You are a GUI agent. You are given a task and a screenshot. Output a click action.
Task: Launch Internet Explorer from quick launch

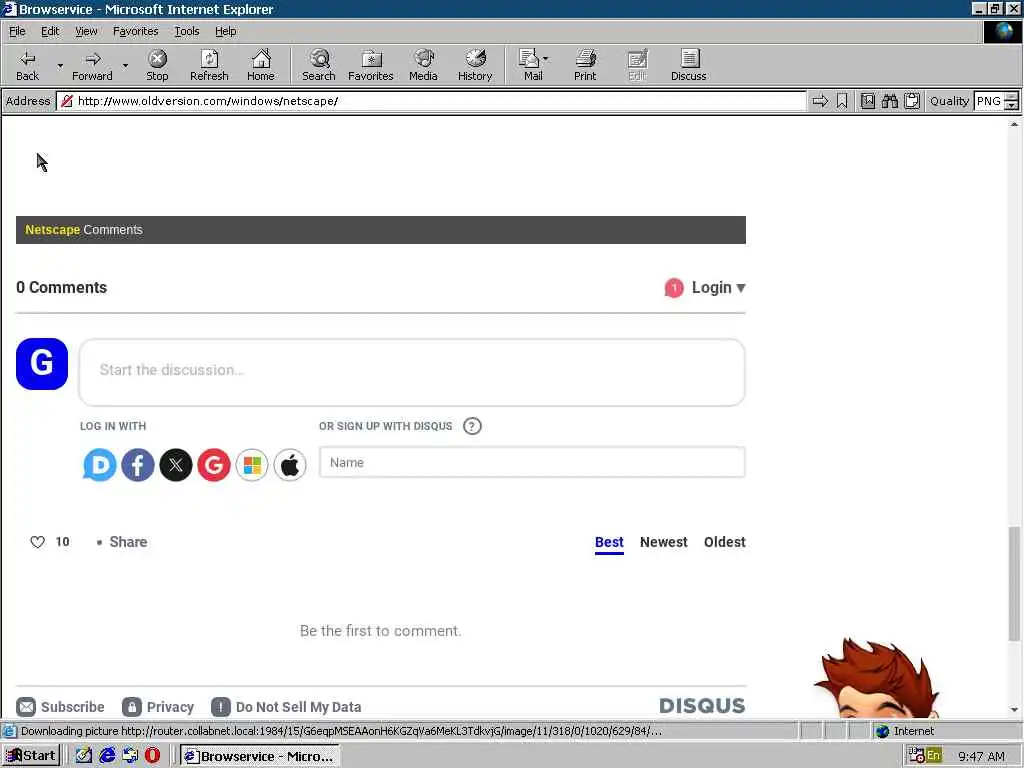(x=107, y=756)
